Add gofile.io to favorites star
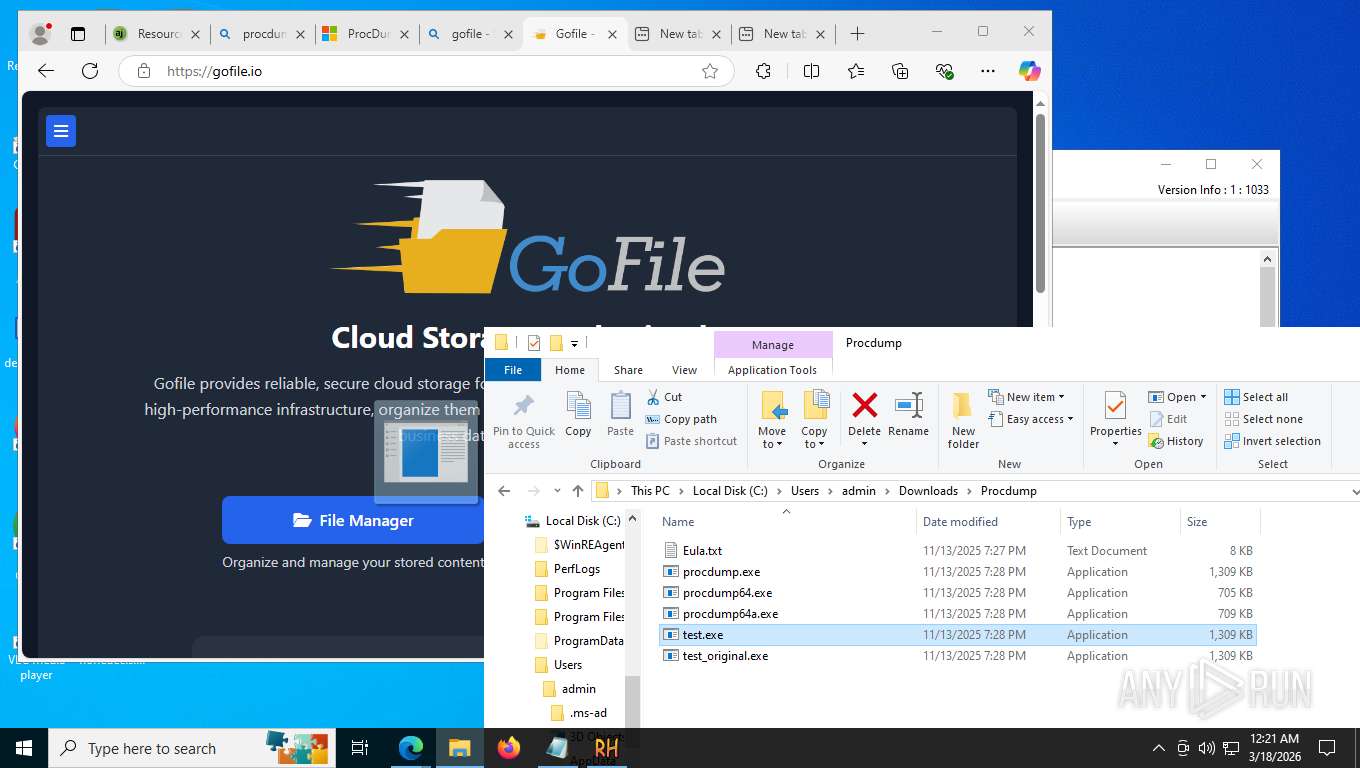This screenshot has height=768, width=1360. point(710,71)
